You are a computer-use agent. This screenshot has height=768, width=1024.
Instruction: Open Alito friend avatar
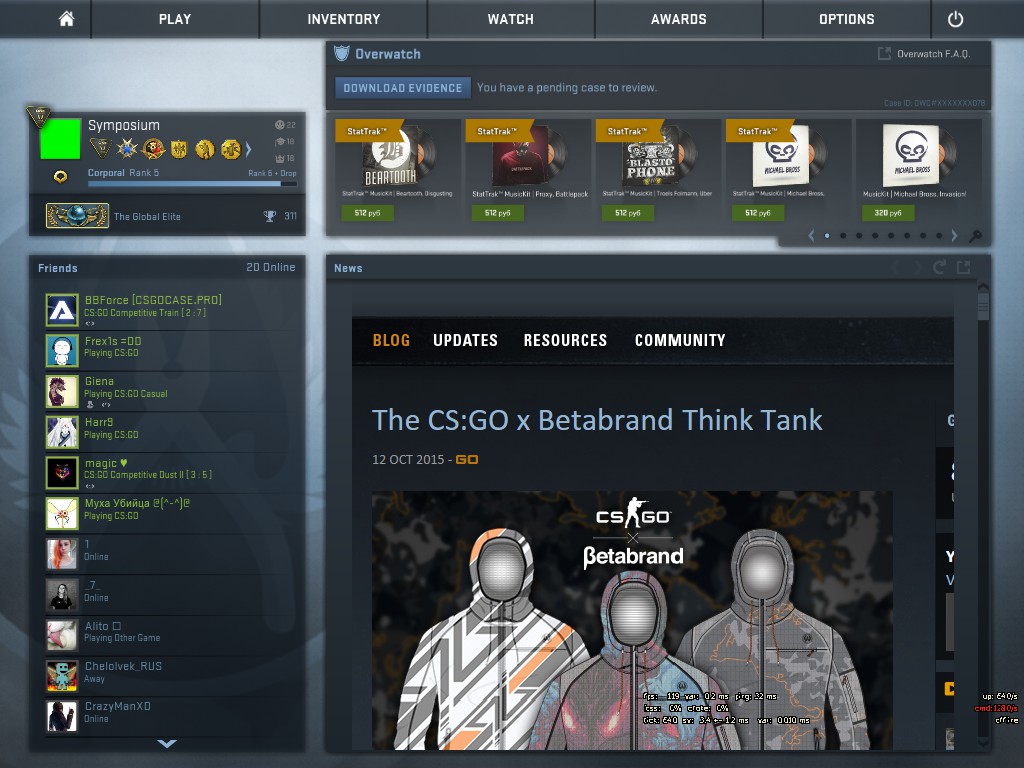pyautogui.click(x=62, y=635)
